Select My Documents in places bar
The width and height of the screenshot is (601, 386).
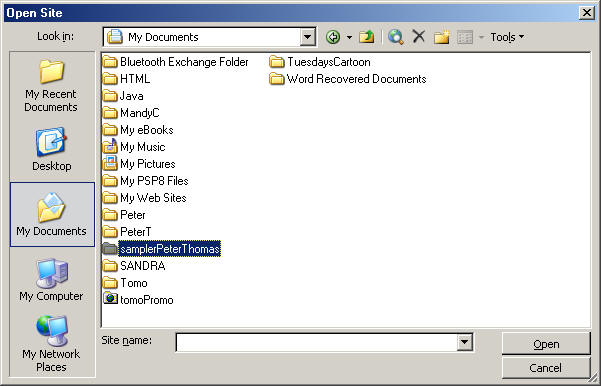pos(52,214)
